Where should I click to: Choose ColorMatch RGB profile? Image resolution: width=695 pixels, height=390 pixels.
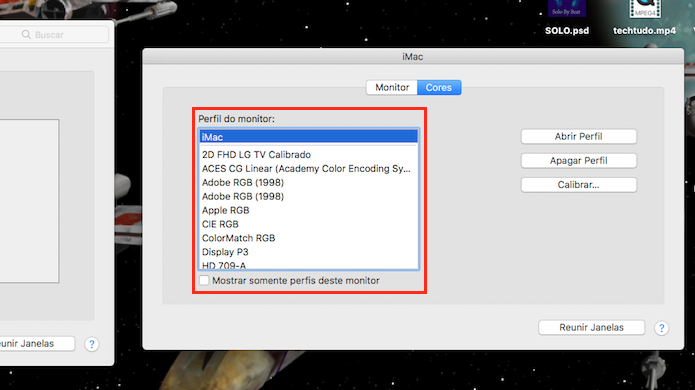(x=308, y=238)
